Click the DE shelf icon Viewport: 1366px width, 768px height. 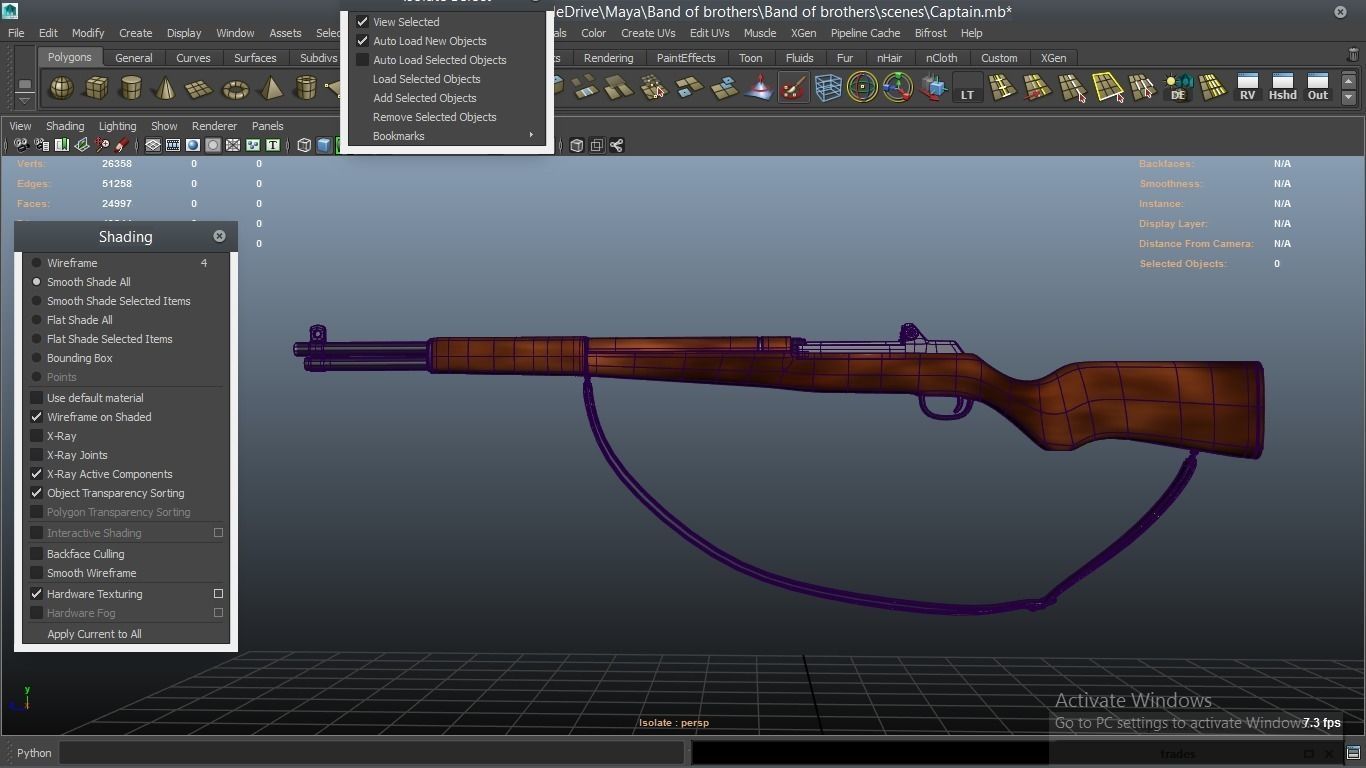(1178, 88)
